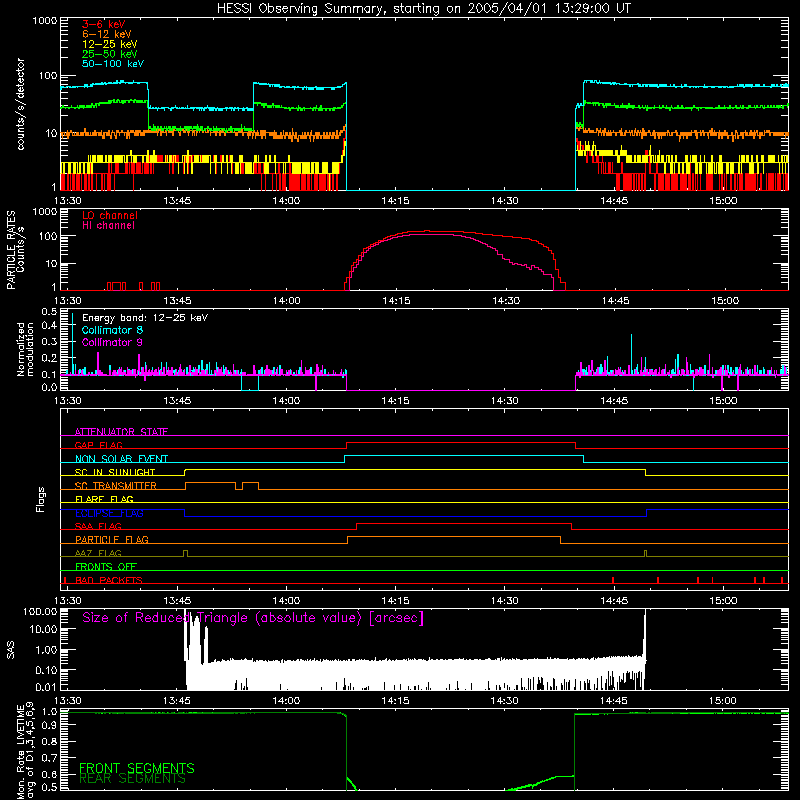Click the 0.9 value on the livetime axis

pyautogui.click(x=49, y=727)
